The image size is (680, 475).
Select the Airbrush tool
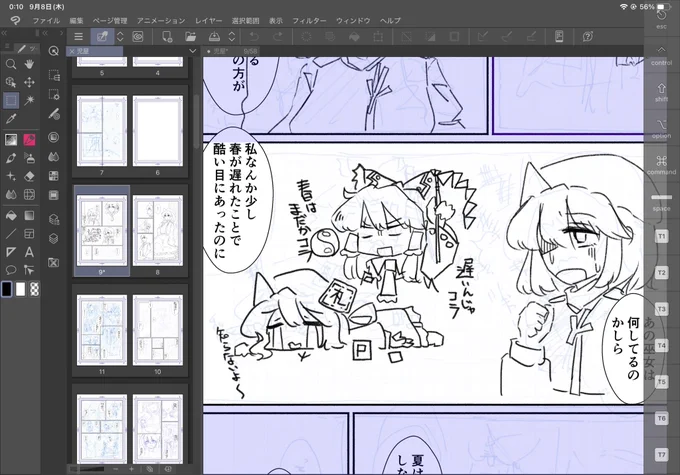click(29, 158)
